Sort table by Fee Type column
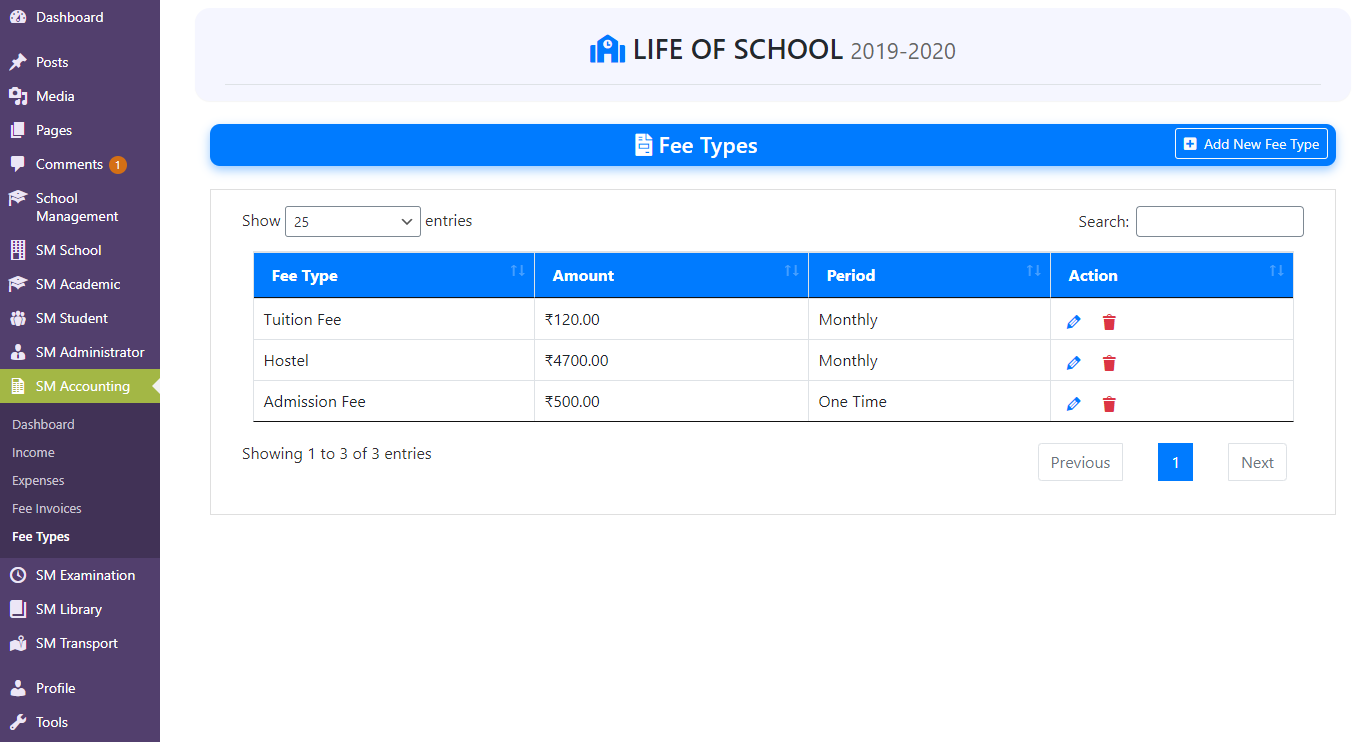Screen dimensions: 1366x742 (x=394, y=275)
